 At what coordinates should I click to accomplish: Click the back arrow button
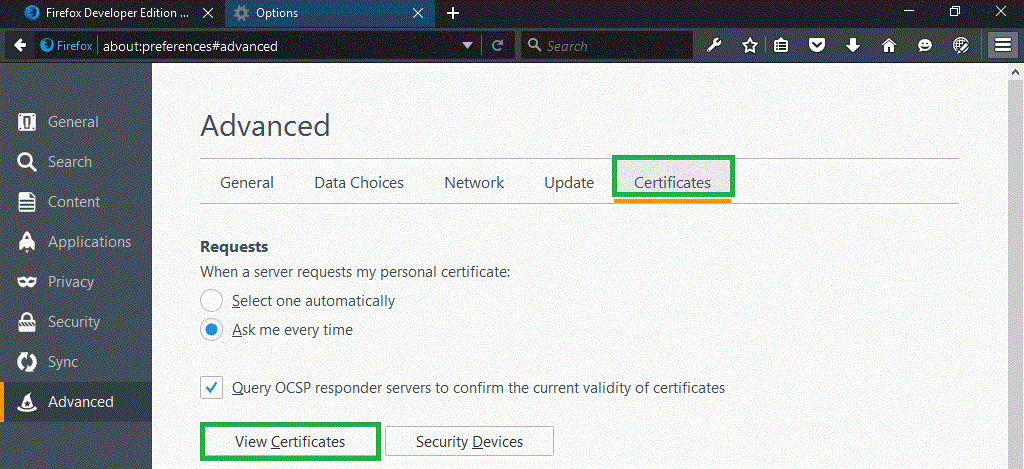pyautogui.click(x=20, y=45)
